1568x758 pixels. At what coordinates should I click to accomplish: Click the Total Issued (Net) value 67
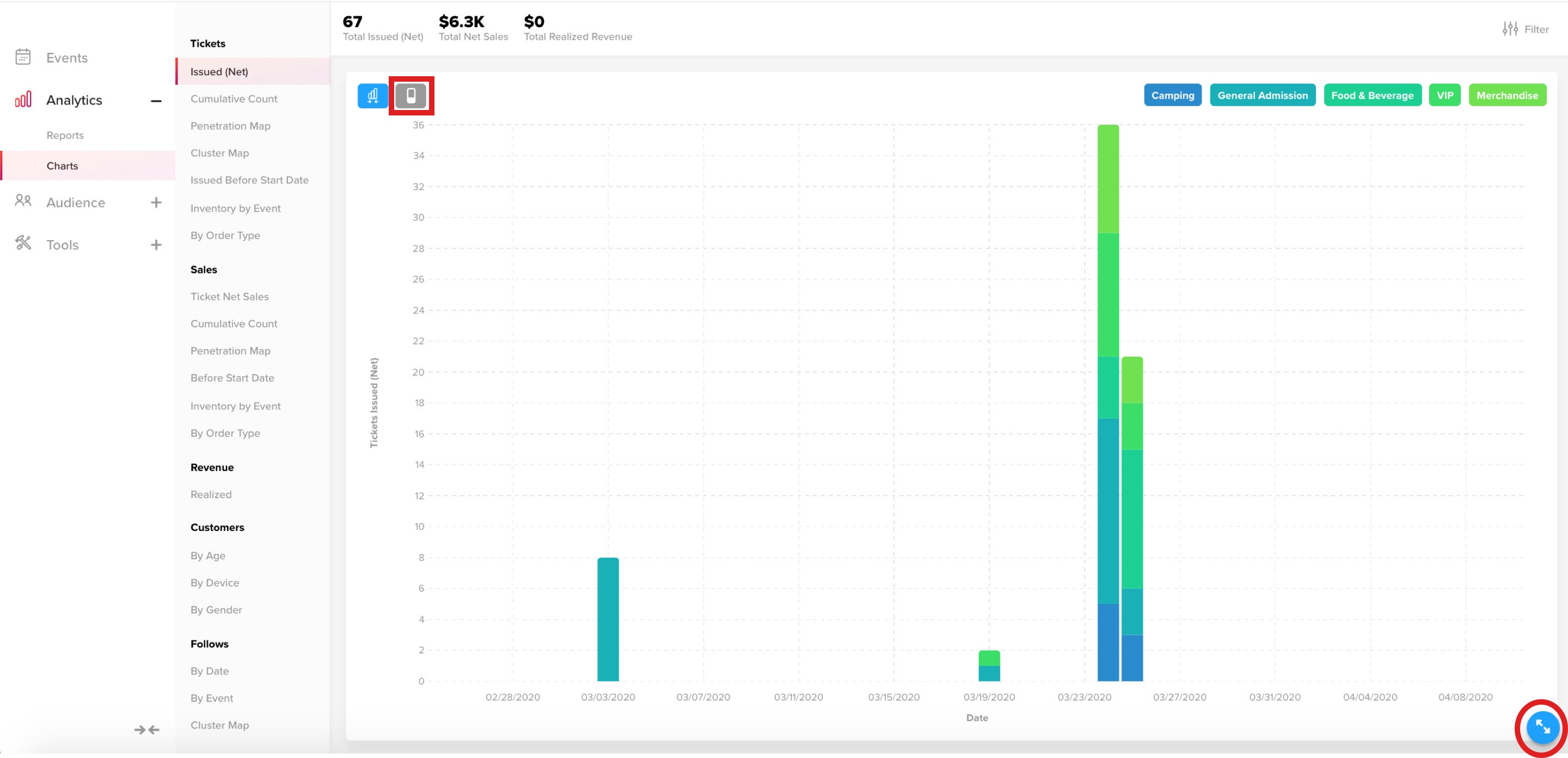point(352,21)
